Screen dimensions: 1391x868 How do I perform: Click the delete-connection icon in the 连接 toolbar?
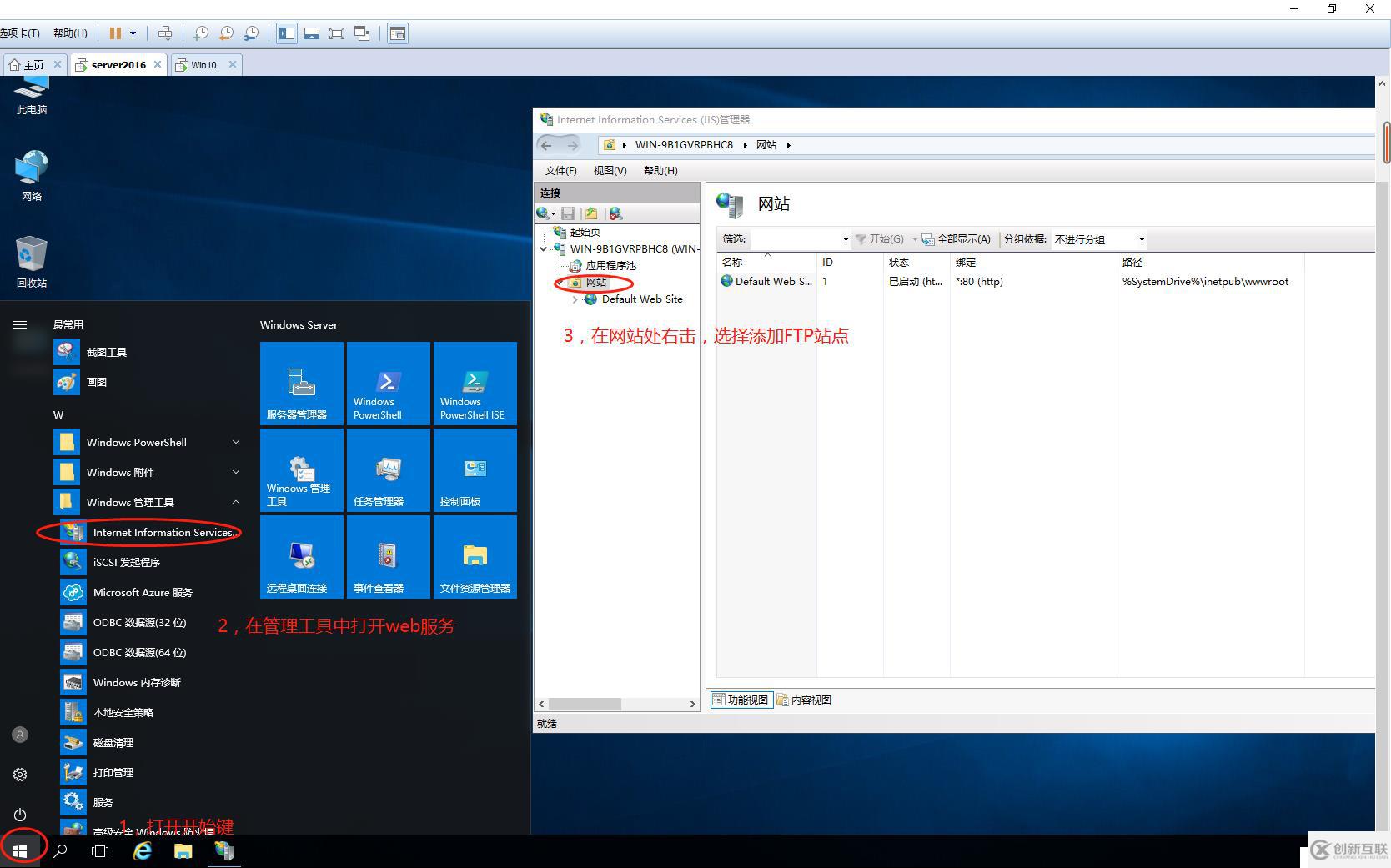click(615, 213)
